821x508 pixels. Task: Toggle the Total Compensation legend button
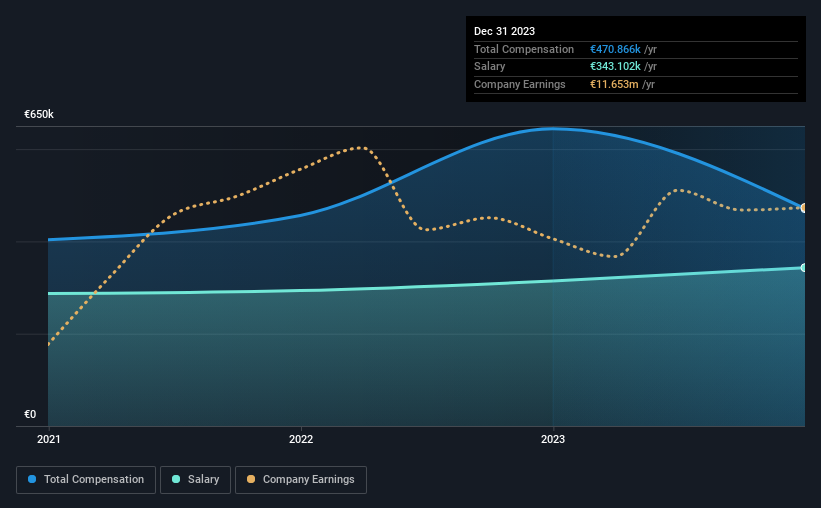coord(86,480)
